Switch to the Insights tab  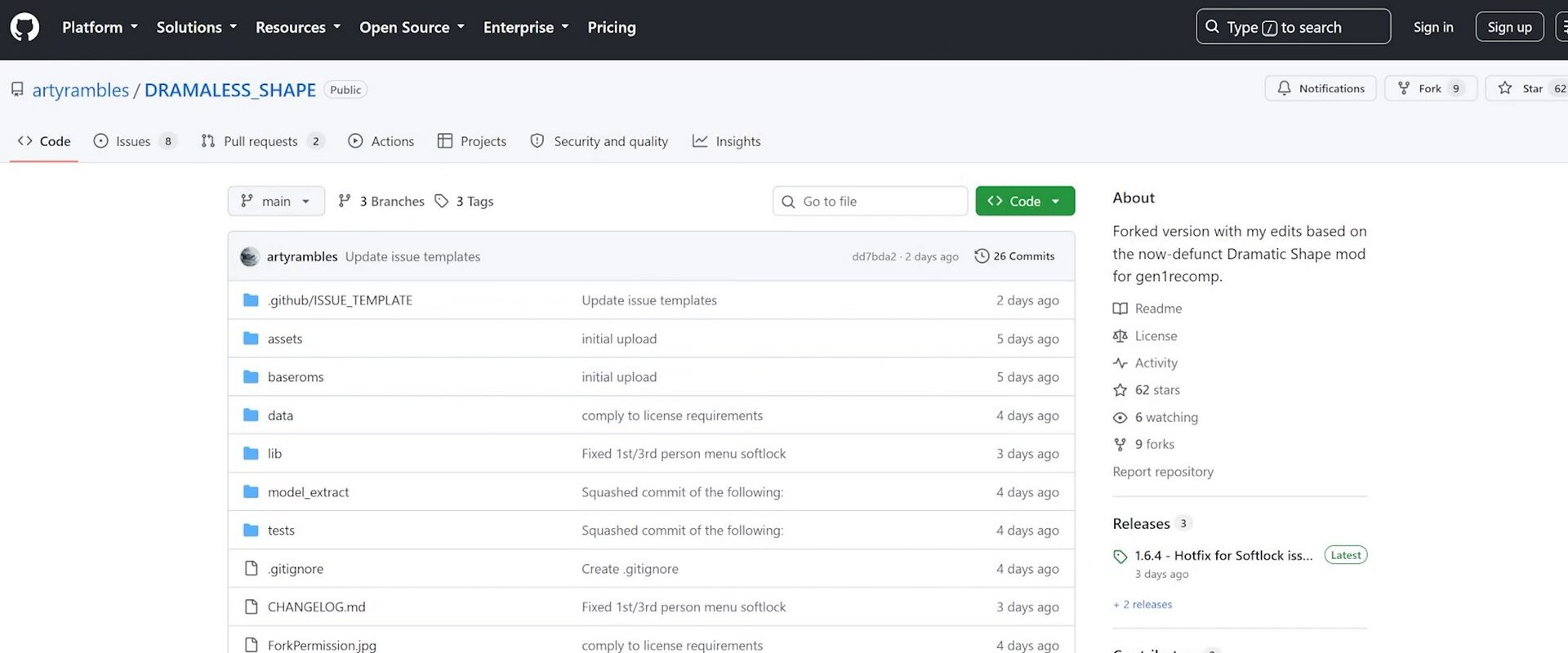[x=727, y=141]
